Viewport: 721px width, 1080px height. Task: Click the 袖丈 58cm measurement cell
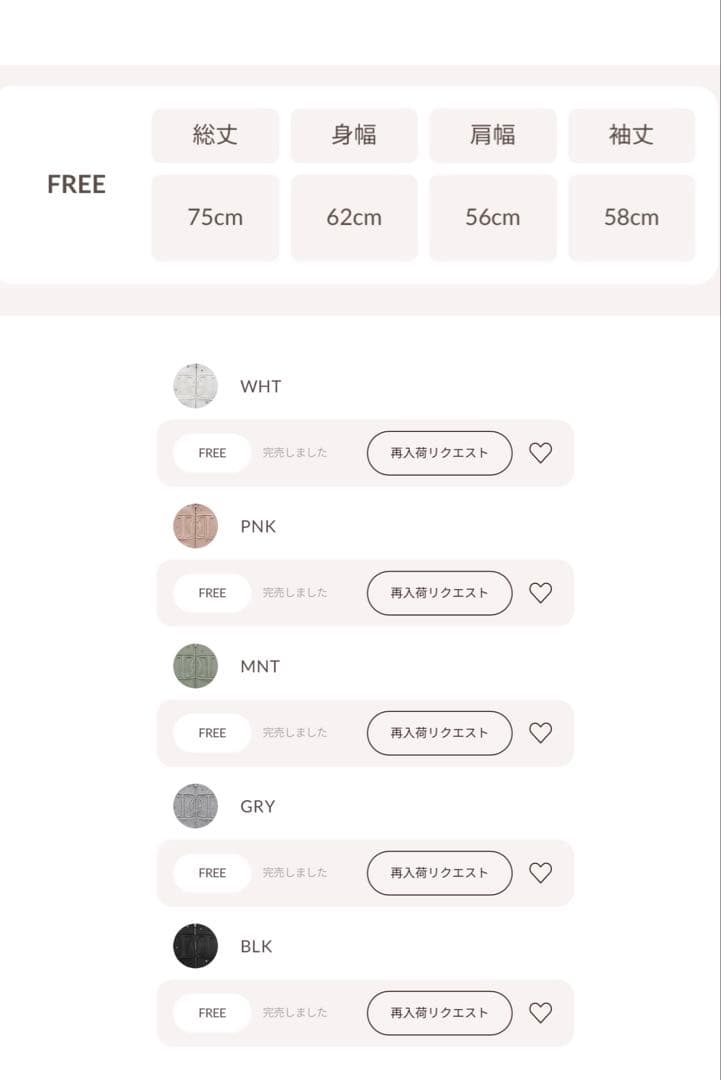tap(631, 217)
